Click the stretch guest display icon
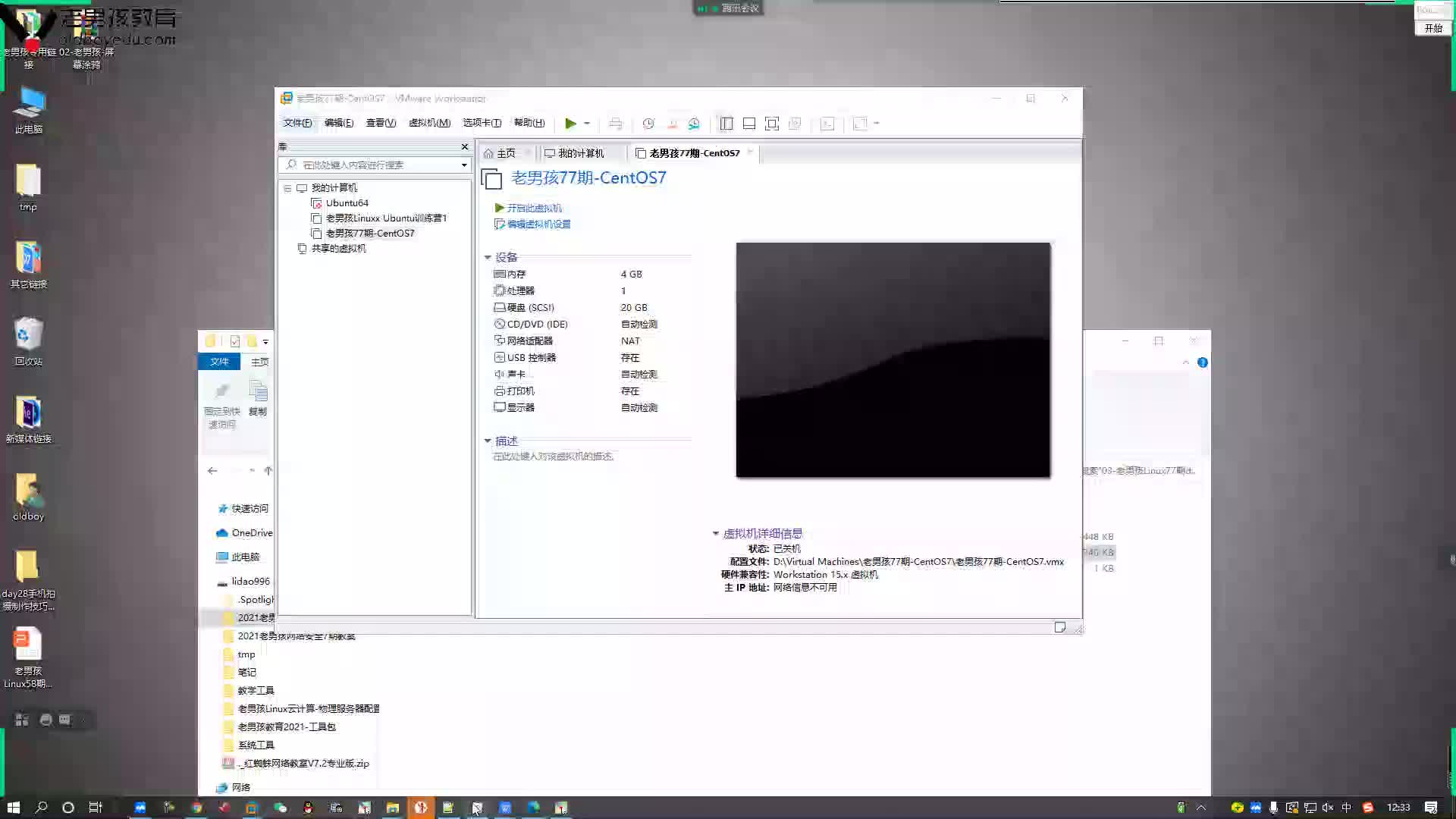 click(x=860, y=124)
